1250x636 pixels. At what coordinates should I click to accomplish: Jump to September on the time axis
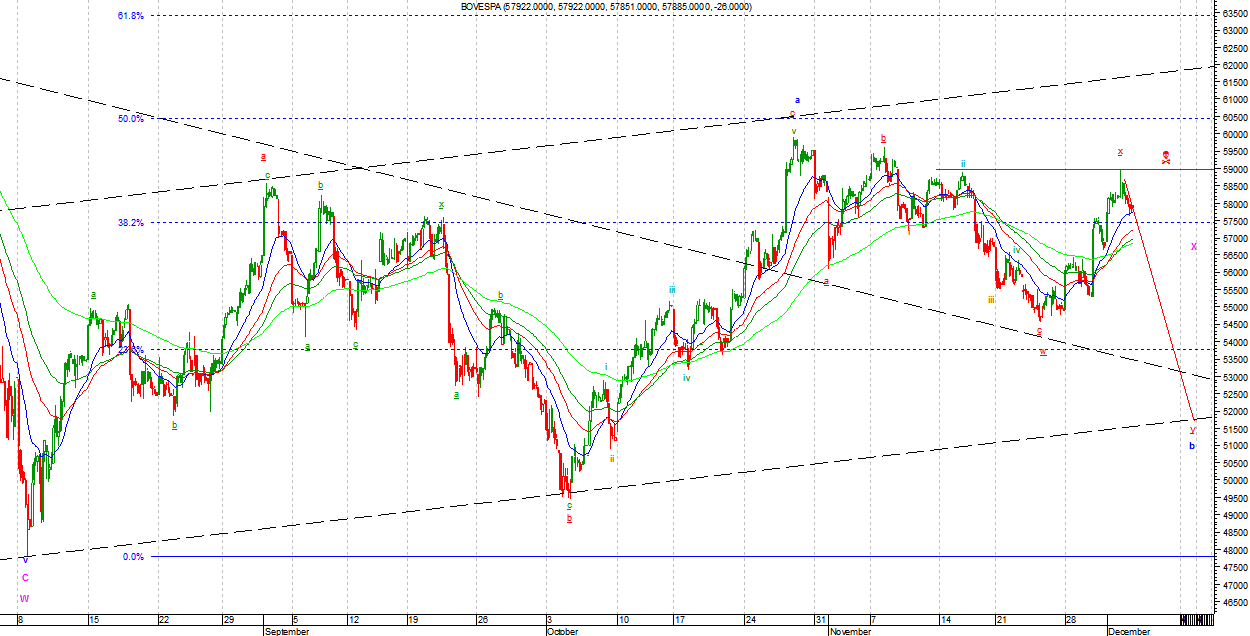(287, 631)
